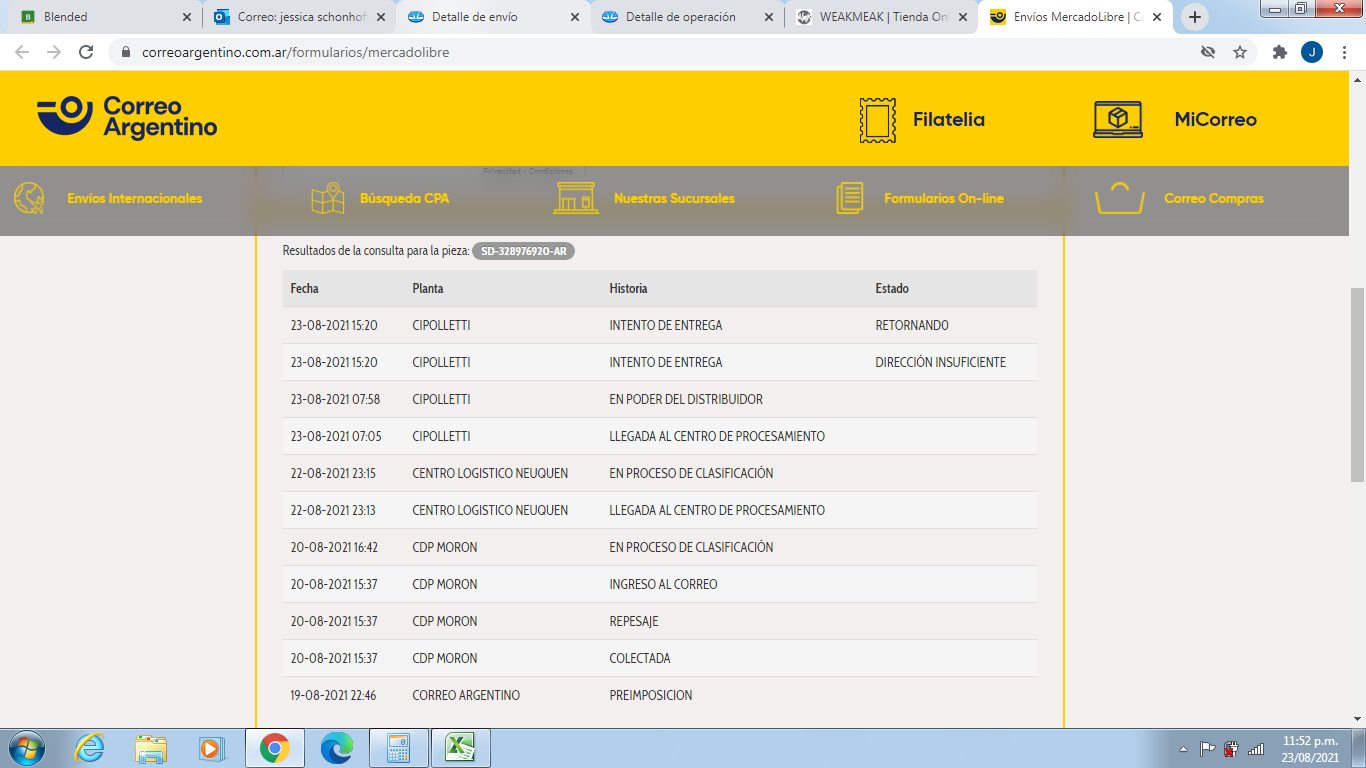Open a new browser tab
Screen dimensions: 1366x768
click(1194, 17)
